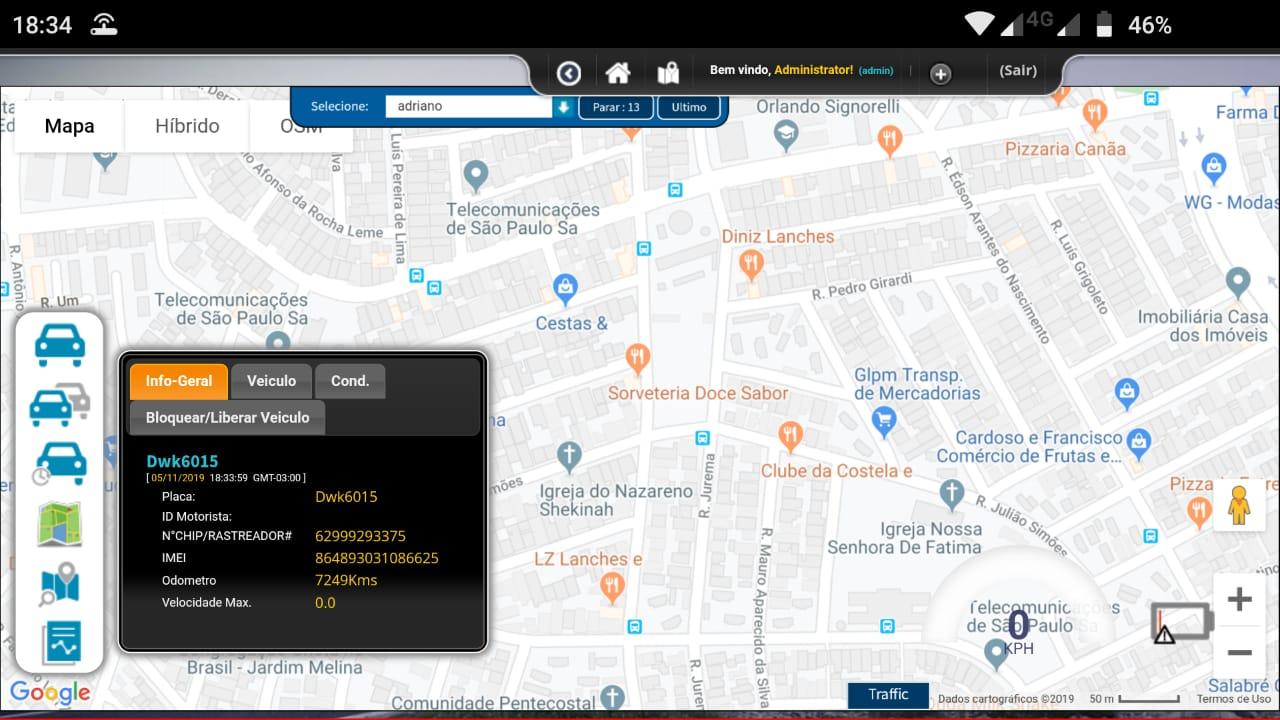Switch to the Cond. tab

click(x=350, y=381)
